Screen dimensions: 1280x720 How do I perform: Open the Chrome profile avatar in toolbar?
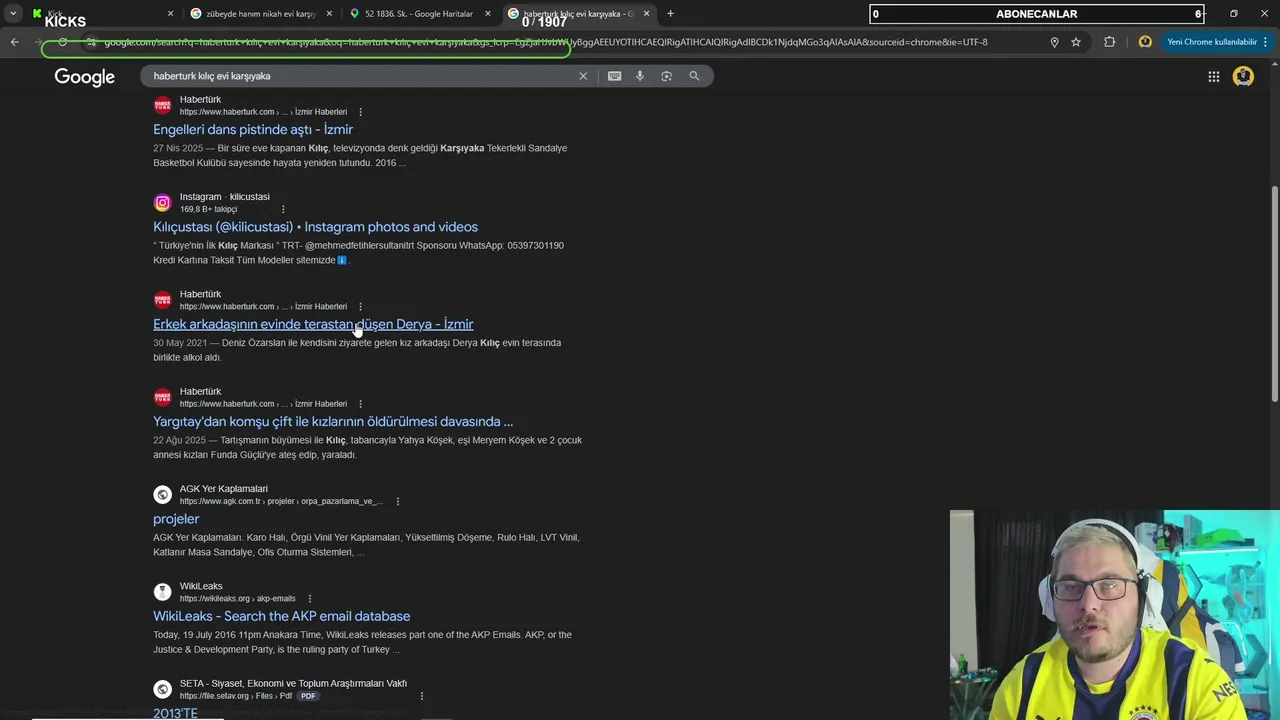1145,42
